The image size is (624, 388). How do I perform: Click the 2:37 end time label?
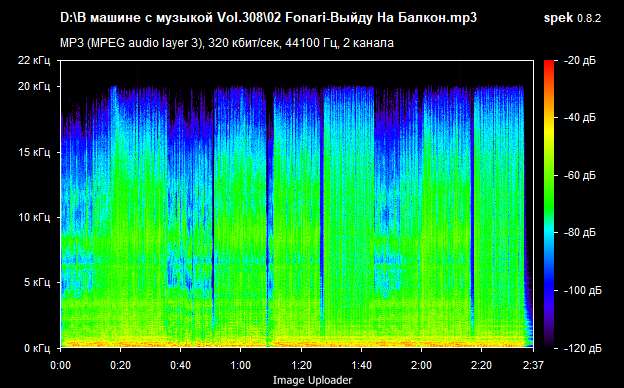(x=534, y=365)
